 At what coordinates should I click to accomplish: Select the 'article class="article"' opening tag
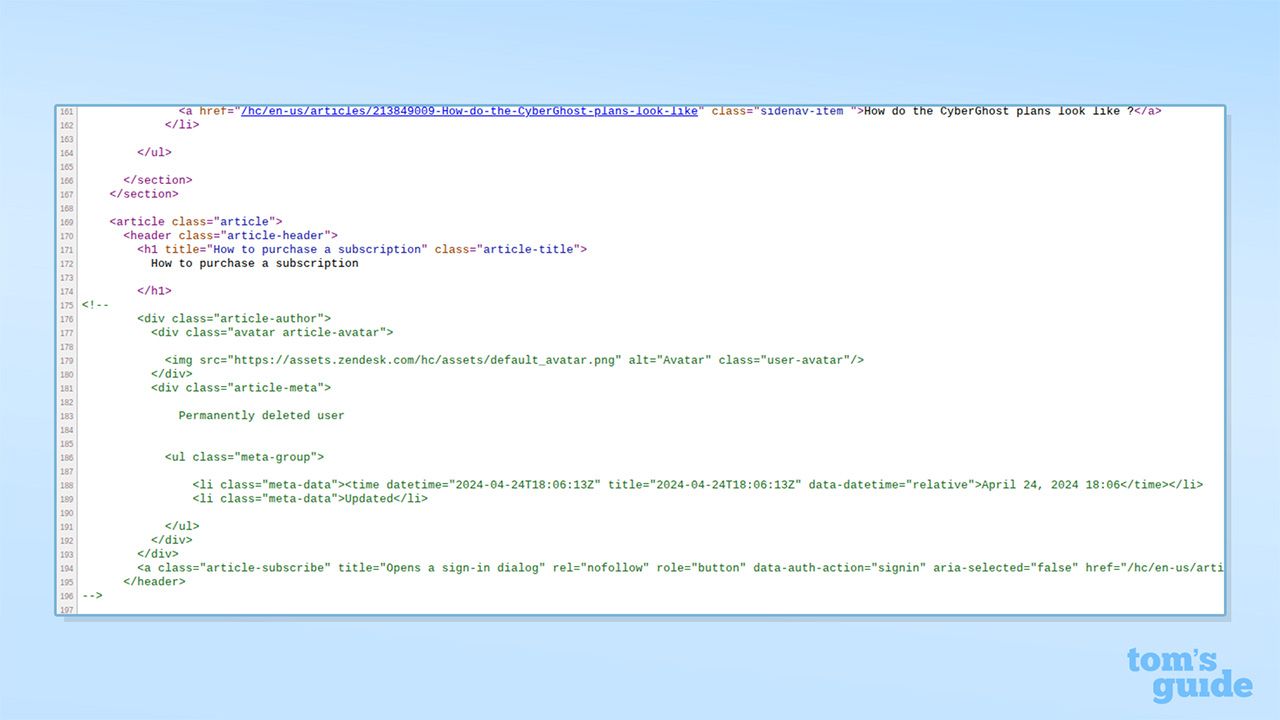(196, 222)
